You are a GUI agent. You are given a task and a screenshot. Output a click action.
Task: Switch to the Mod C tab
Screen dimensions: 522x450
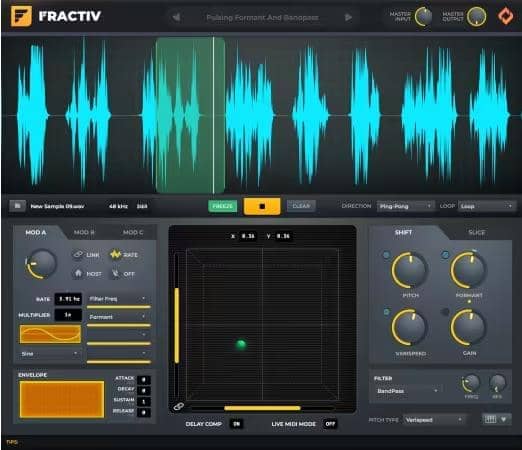(x=133, y=232)
